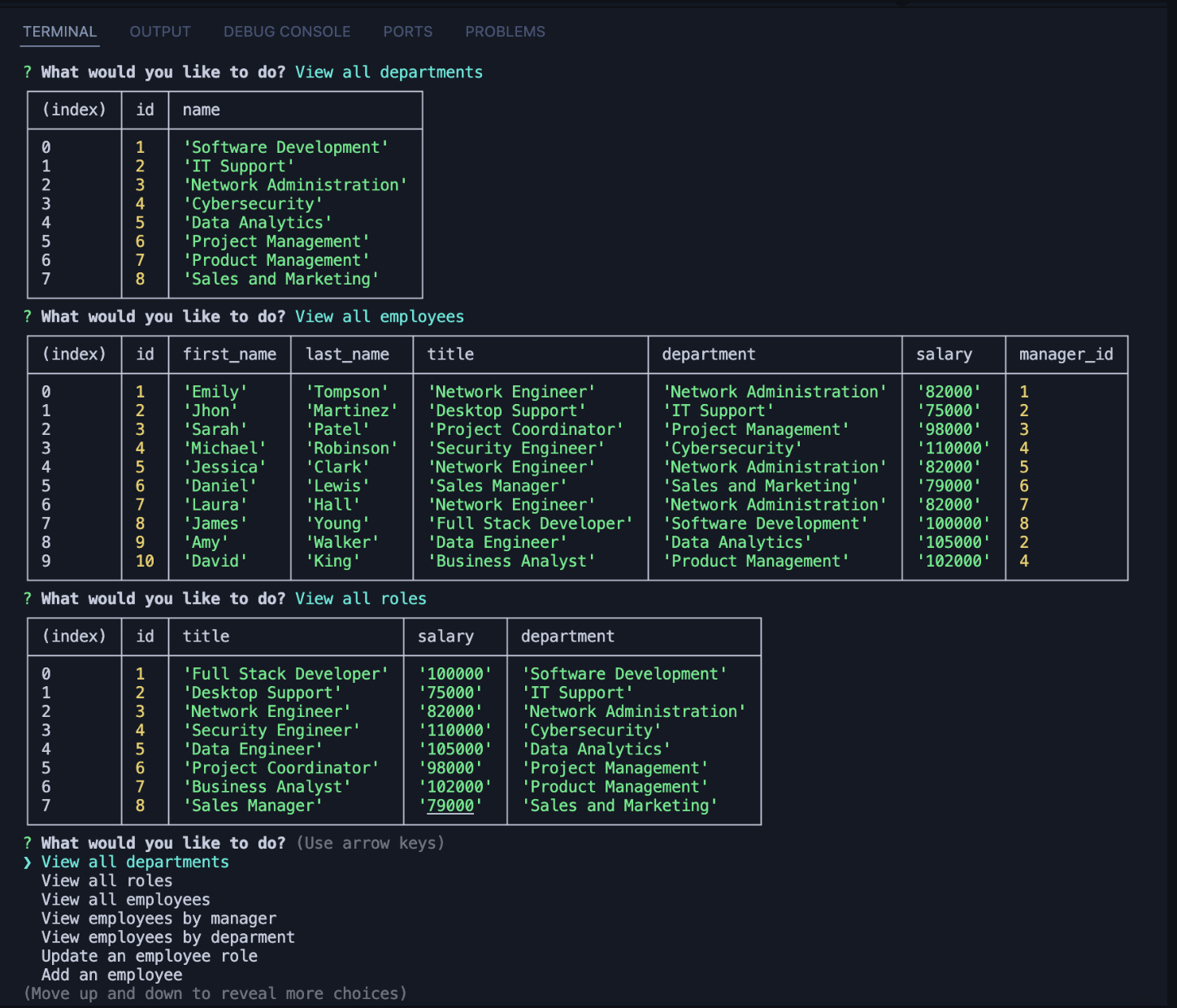Click salary '105000' in employees table
1177x1008 pixels.
[x=953, y=542]
